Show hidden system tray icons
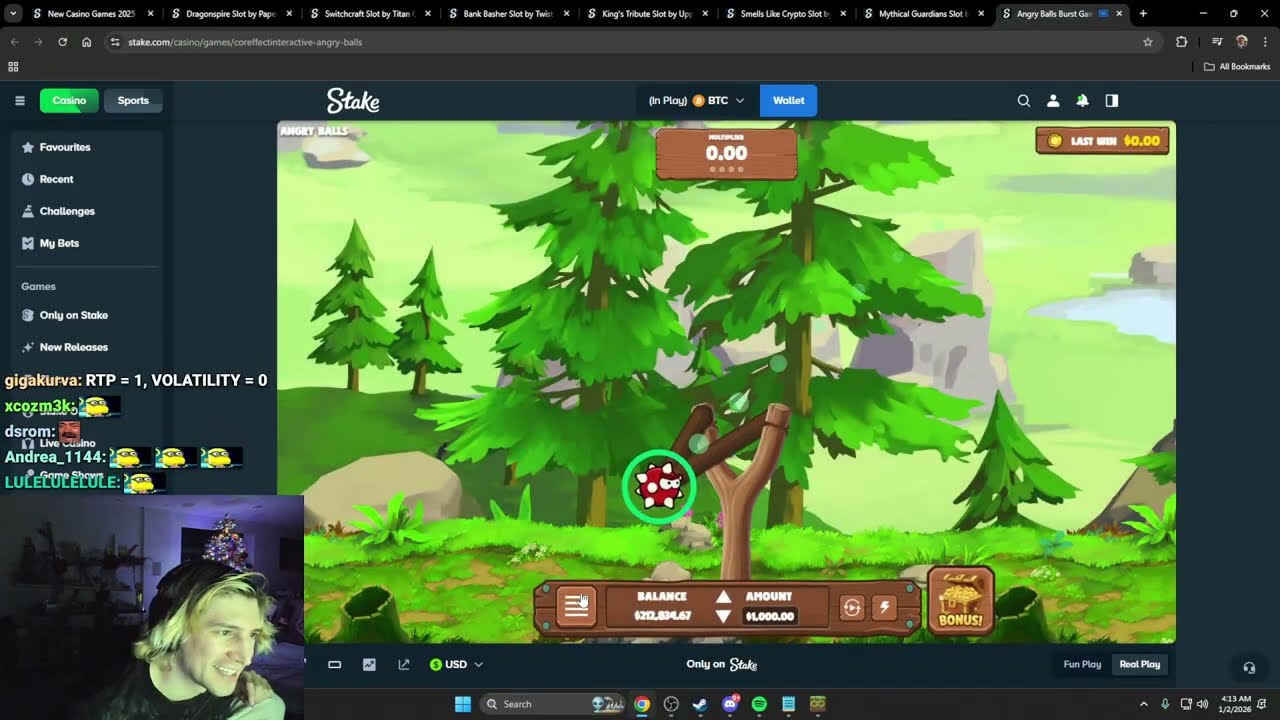This screenshot has width=1280, height=720. [x=1143, y=704]
